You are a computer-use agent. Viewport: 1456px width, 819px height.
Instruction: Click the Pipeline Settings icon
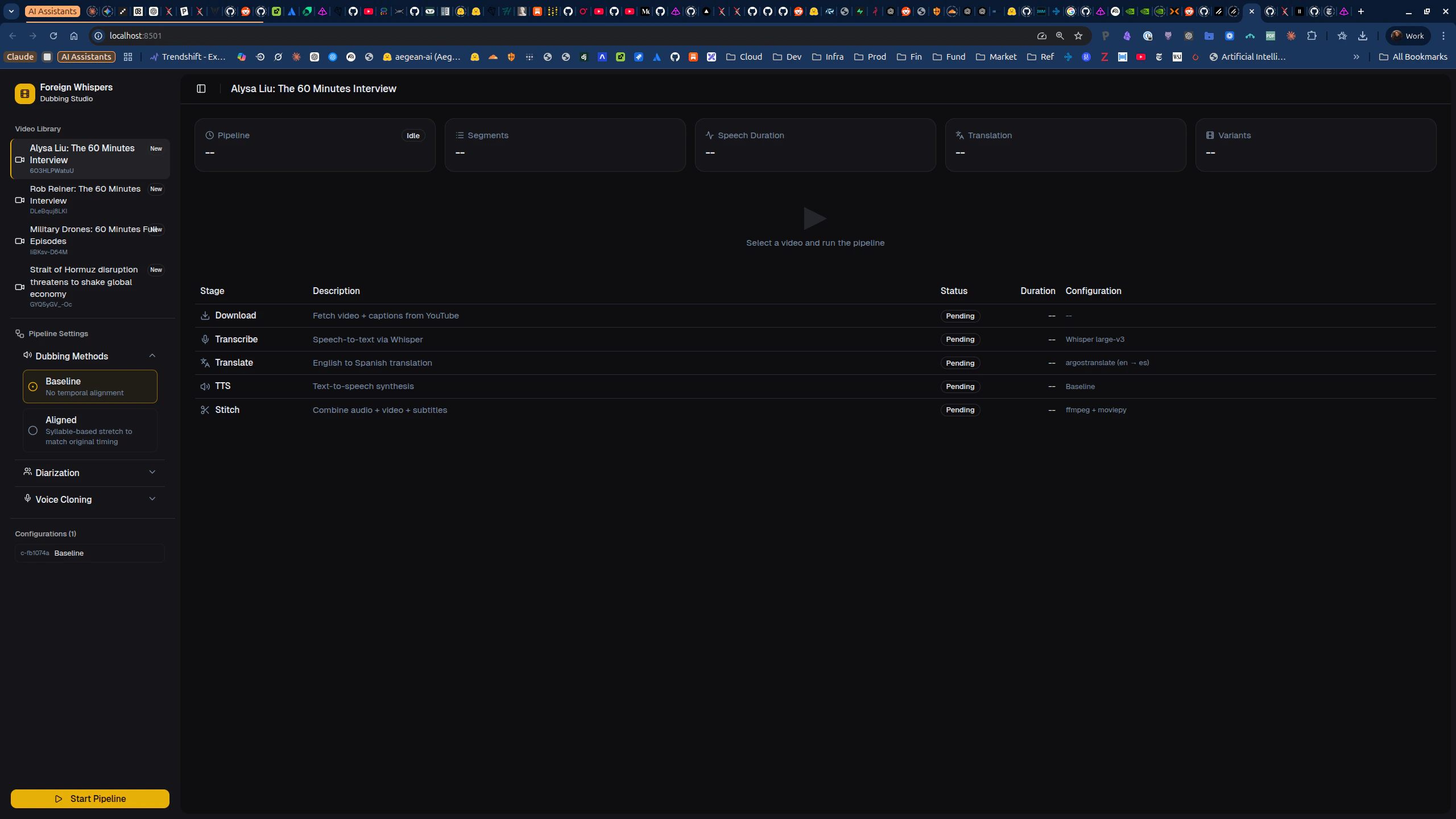(20, 334)
